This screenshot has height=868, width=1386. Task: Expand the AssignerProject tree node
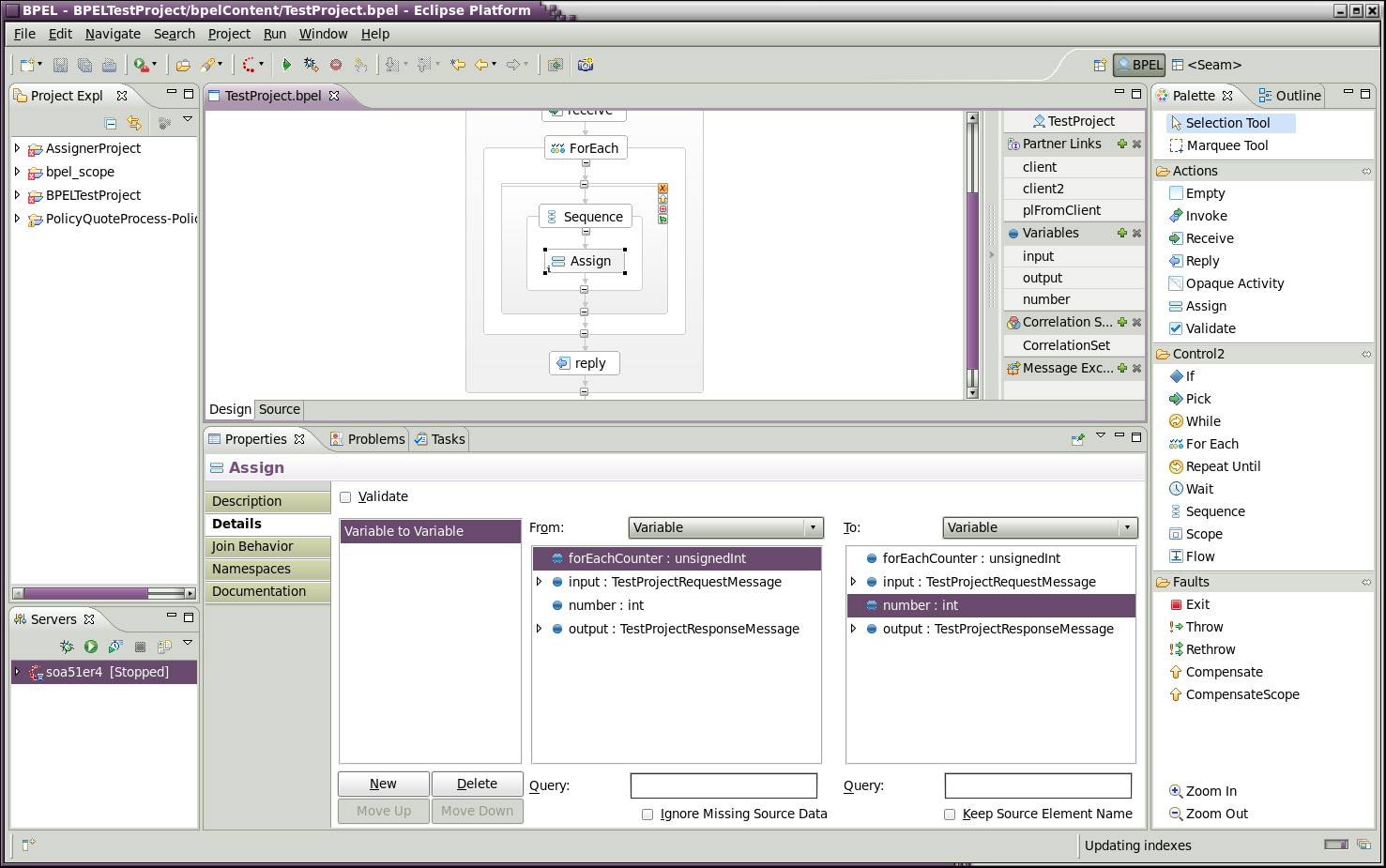pyautogui.click(x=17, y=148)
